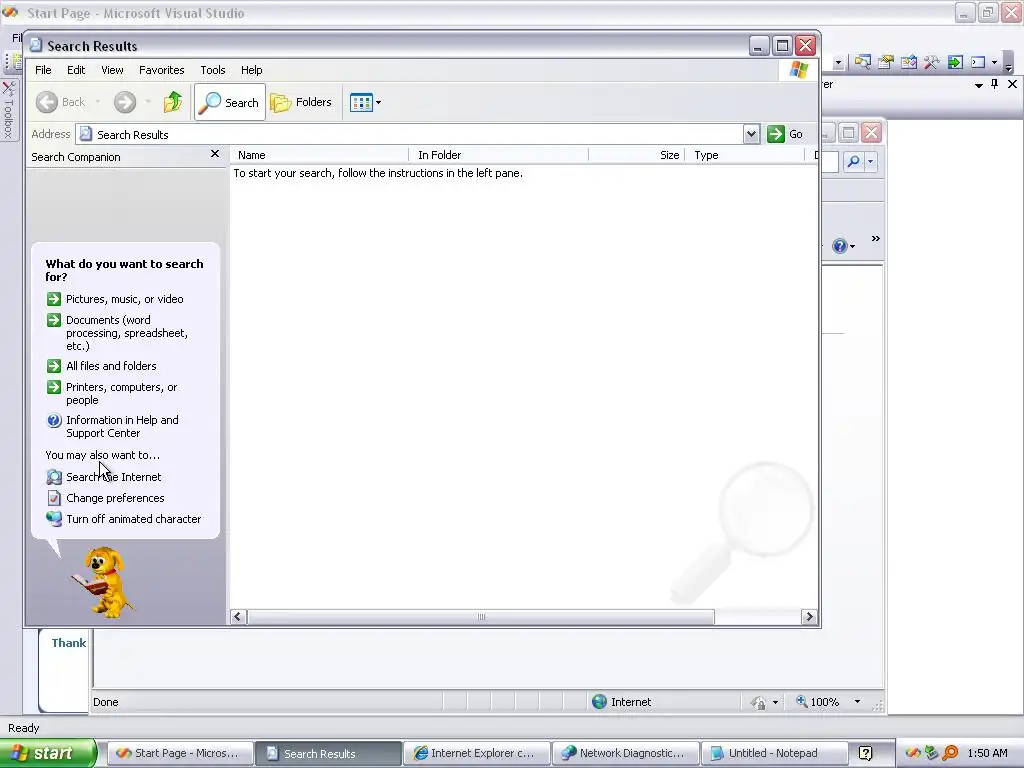Choose Documents (word processing, spreadsheet, etc.)

(127, 333)
